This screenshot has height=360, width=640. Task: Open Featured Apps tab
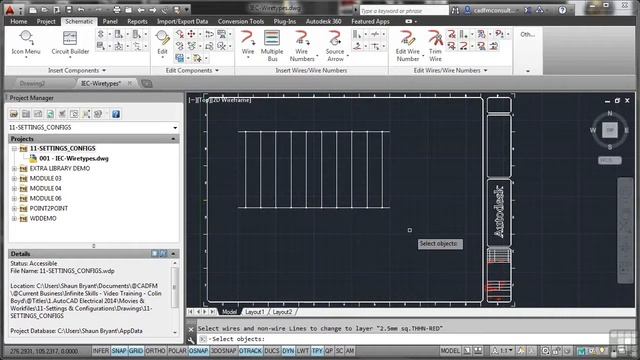coord(370,21)
